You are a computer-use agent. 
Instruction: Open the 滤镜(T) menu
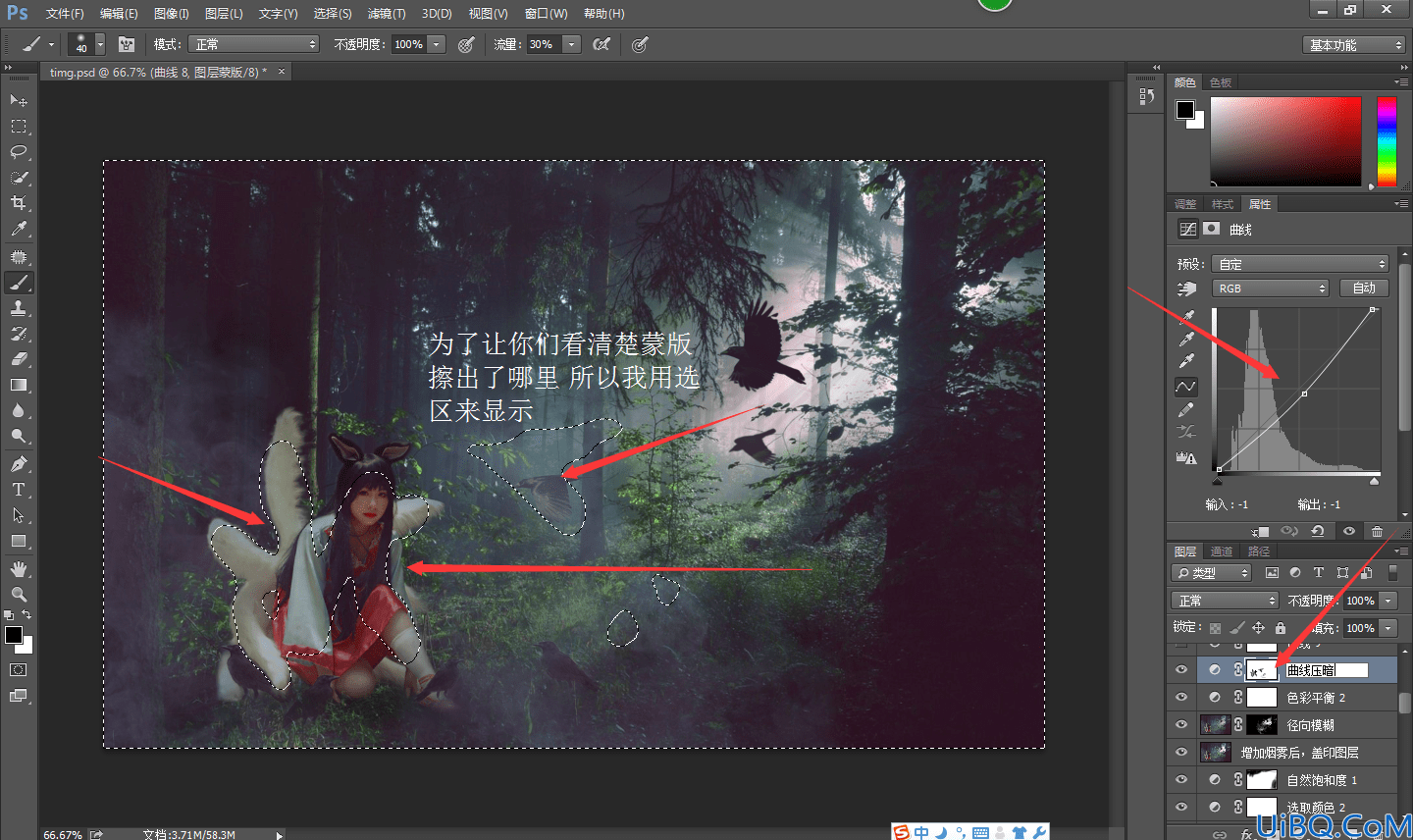[387, 14]
